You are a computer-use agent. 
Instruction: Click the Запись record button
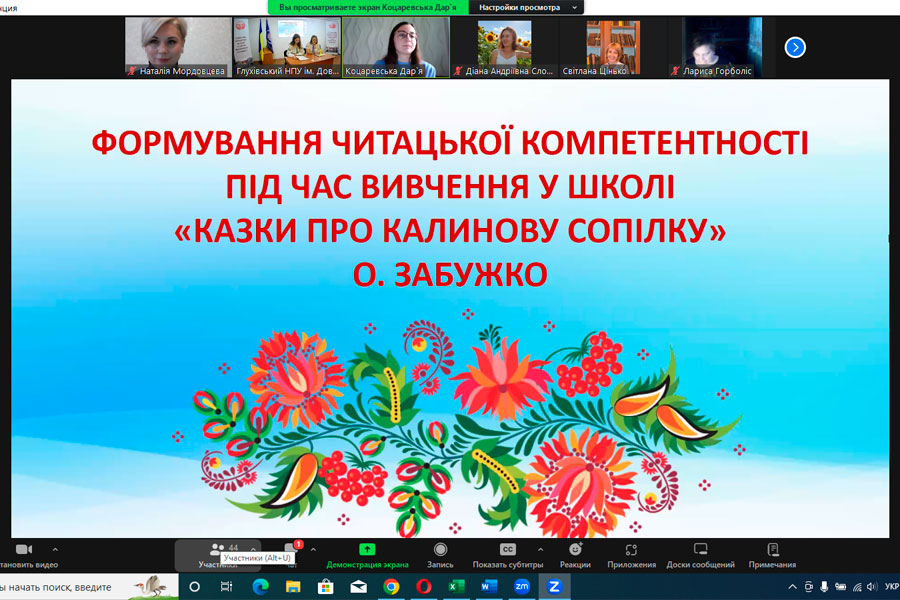click(440, 556)
